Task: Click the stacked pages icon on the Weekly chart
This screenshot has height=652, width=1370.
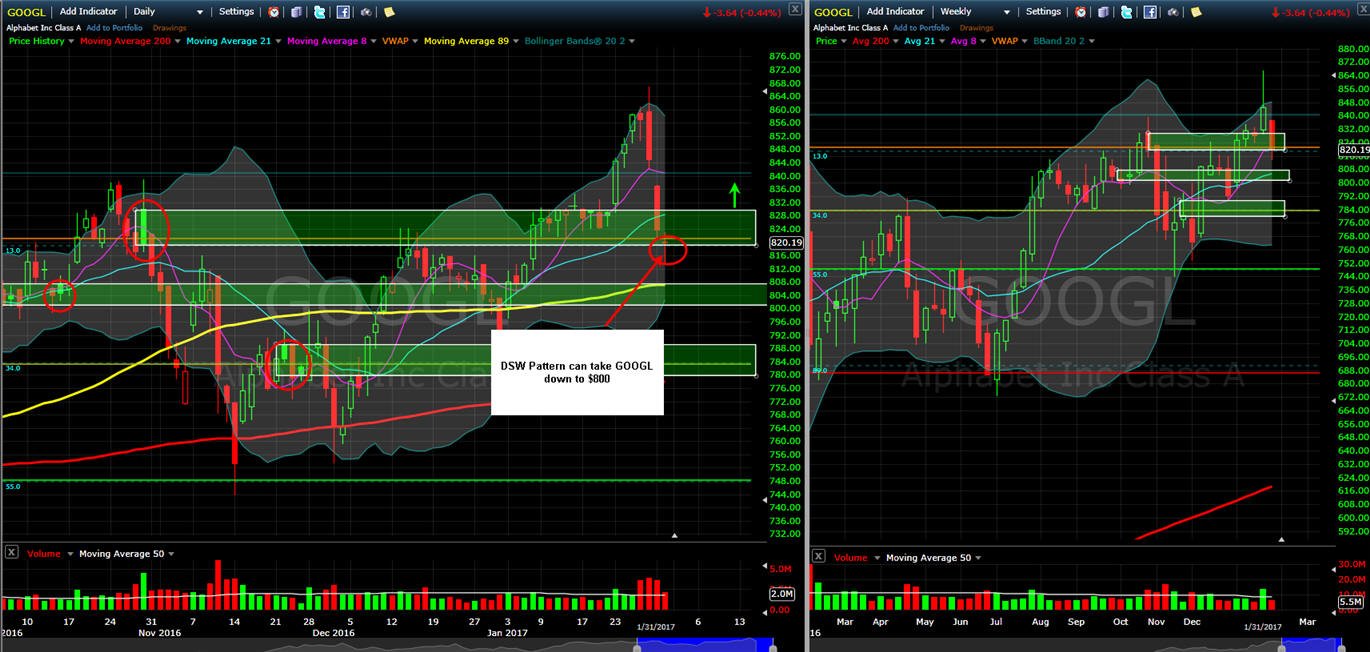Action: point(1103,12)
